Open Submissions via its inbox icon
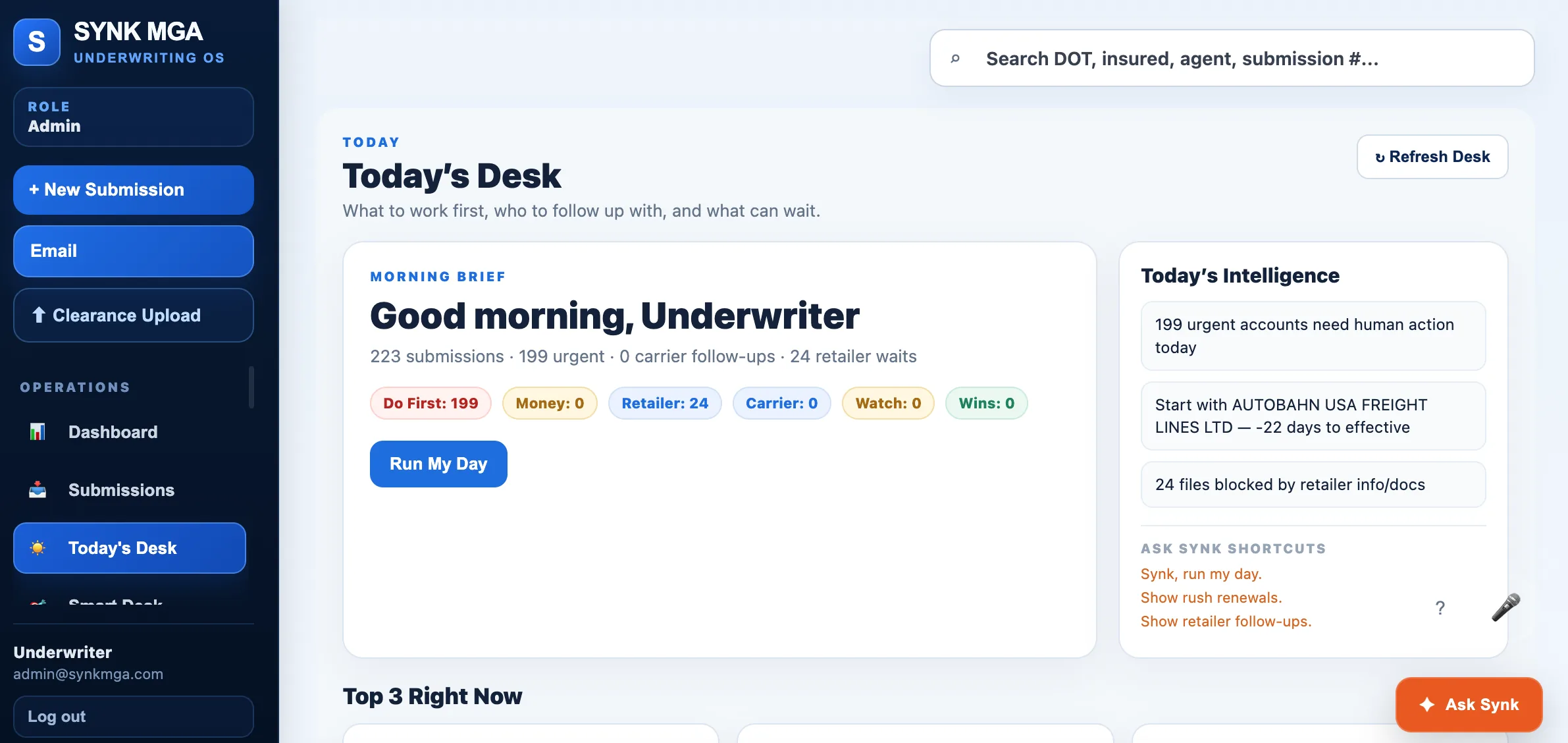The image size is (1568, 743). (x=38, y=490)
